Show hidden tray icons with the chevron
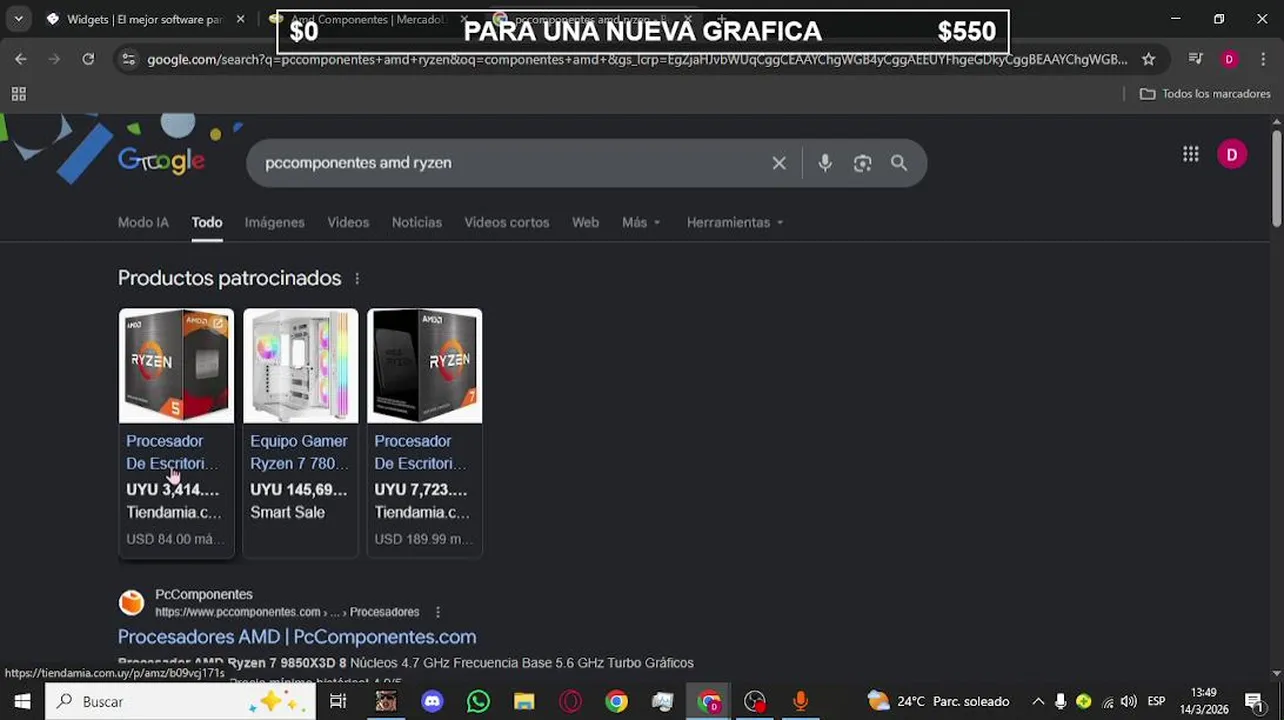 pos(1038,701)
